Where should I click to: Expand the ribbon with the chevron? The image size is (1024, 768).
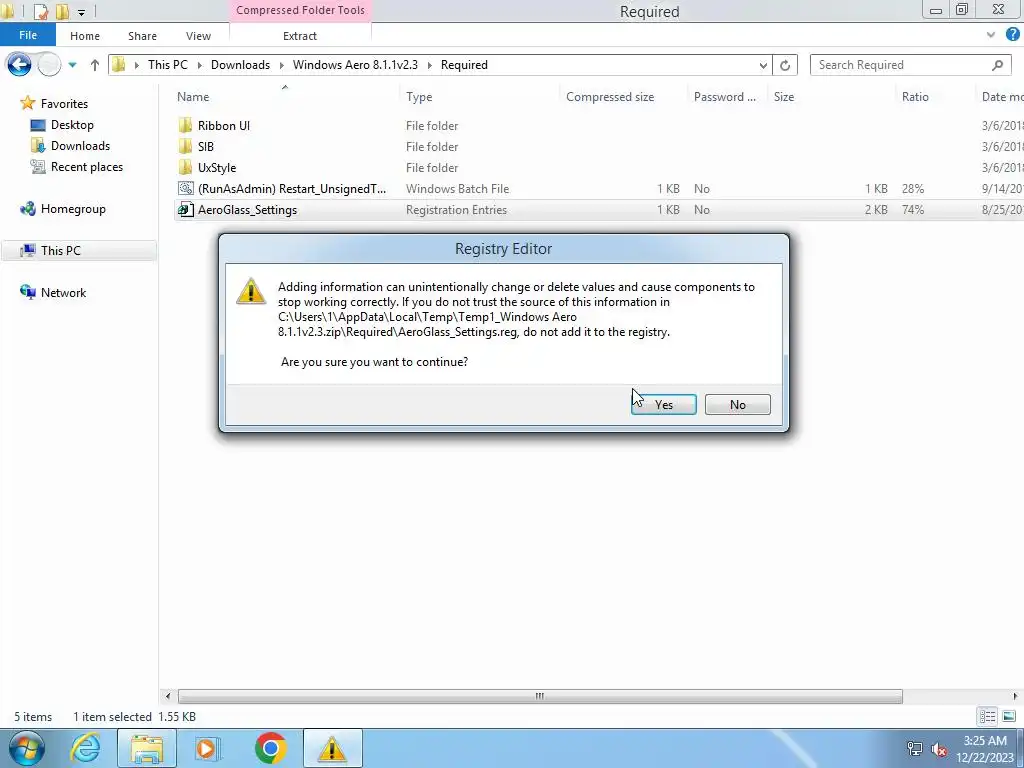(991, 35)
